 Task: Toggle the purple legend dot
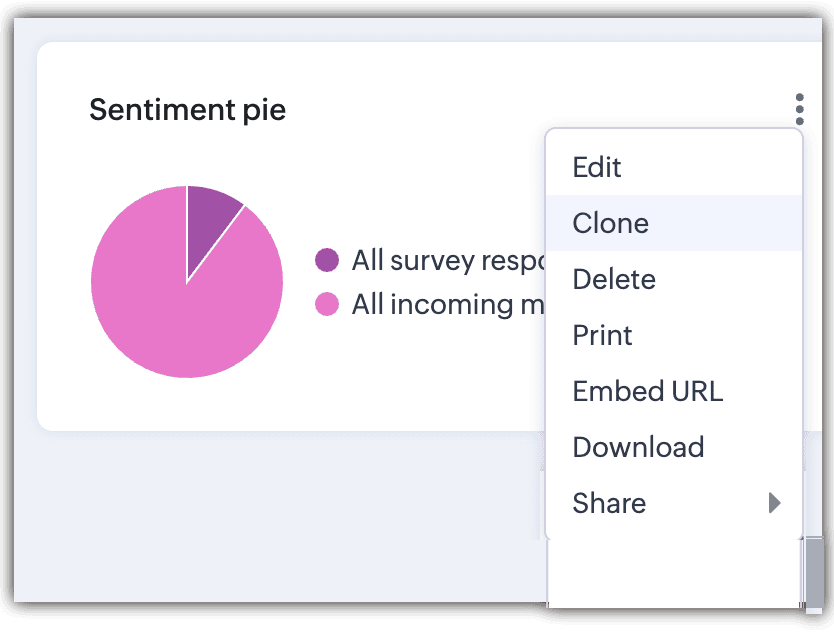point(327,261)
